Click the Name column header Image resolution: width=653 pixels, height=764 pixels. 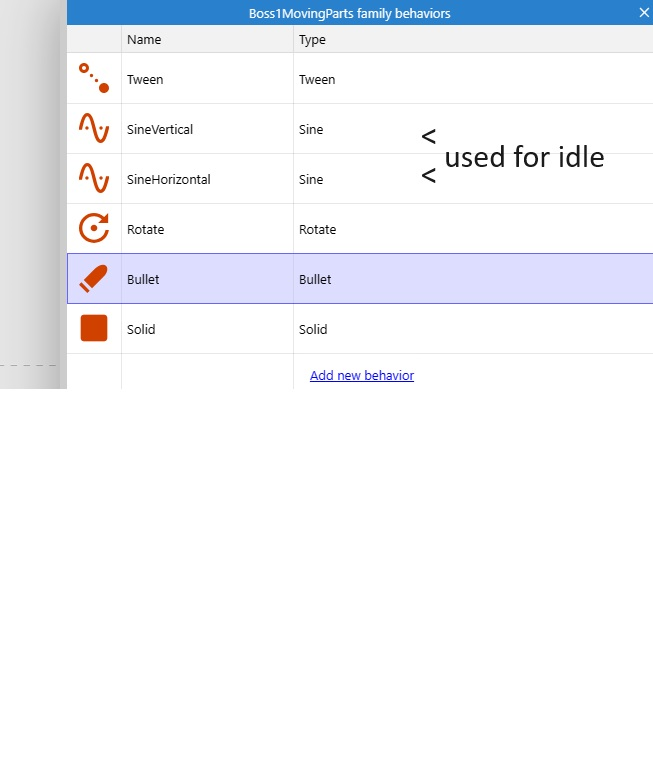click(x=144, y=40)
